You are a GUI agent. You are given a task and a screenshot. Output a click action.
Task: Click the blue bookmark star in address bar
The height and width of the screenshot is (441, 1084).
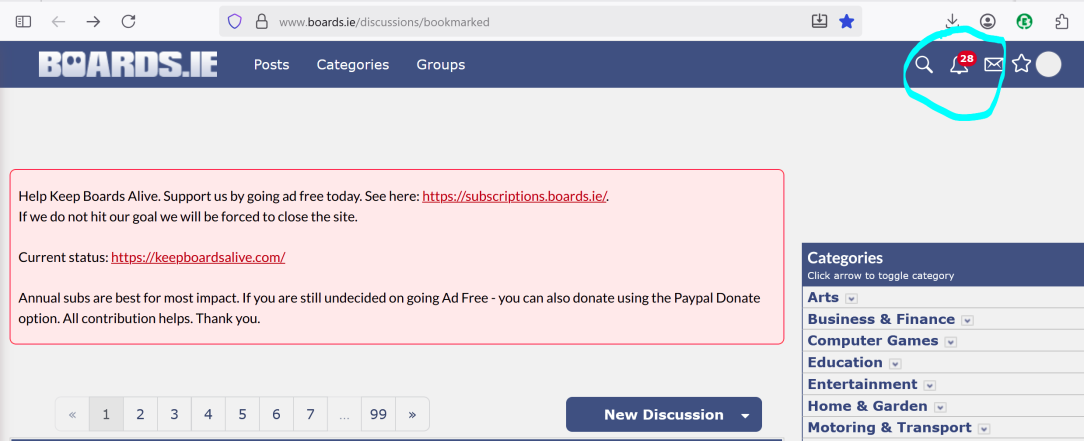tap(846, 21)
